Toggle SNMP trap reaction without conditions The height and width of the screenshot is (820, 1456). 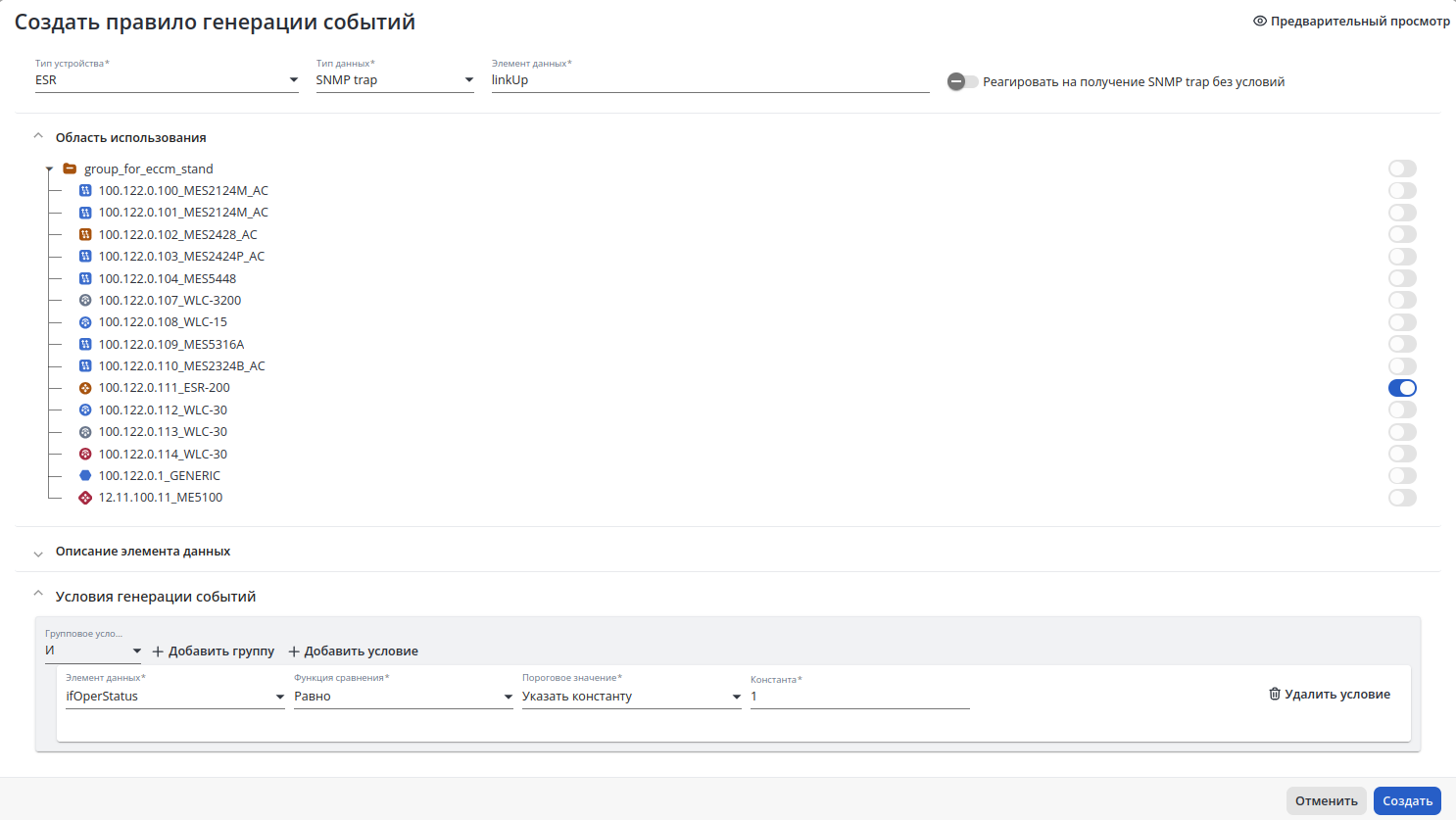click(962, 81)
